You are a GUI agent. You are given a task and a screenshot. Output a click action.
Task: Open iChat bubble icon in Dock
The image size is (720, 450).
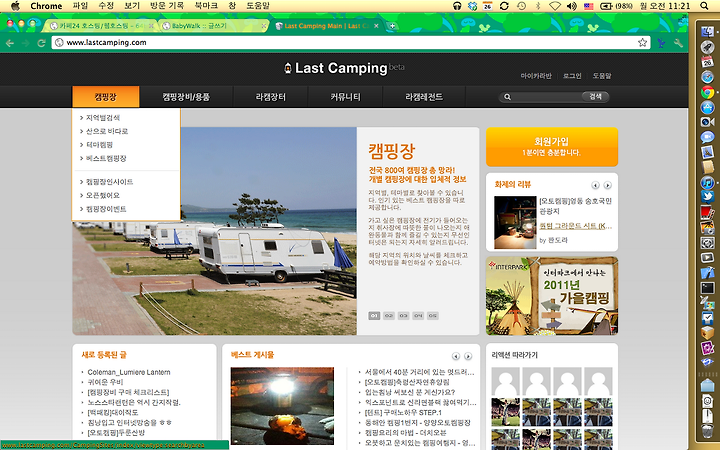pyautogui.click(x=708, y=137)
